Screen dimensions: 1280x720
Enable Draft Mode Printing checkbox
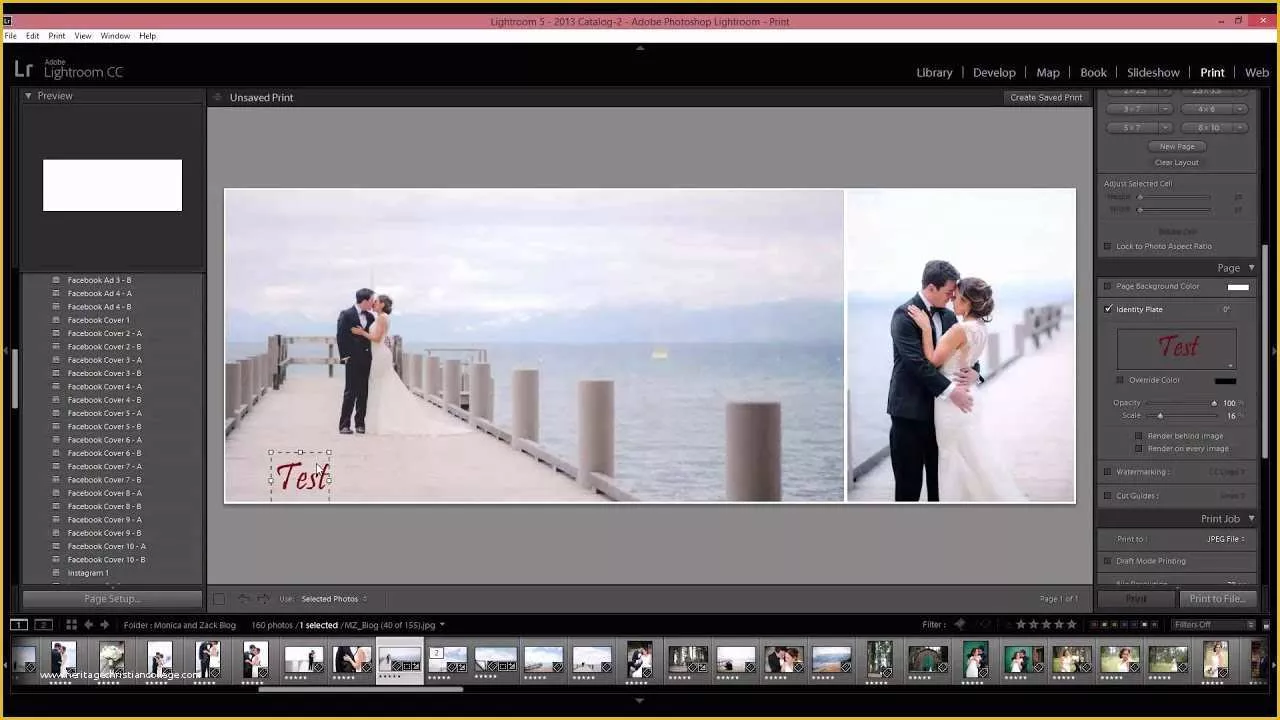click(x=1108, y=561)
